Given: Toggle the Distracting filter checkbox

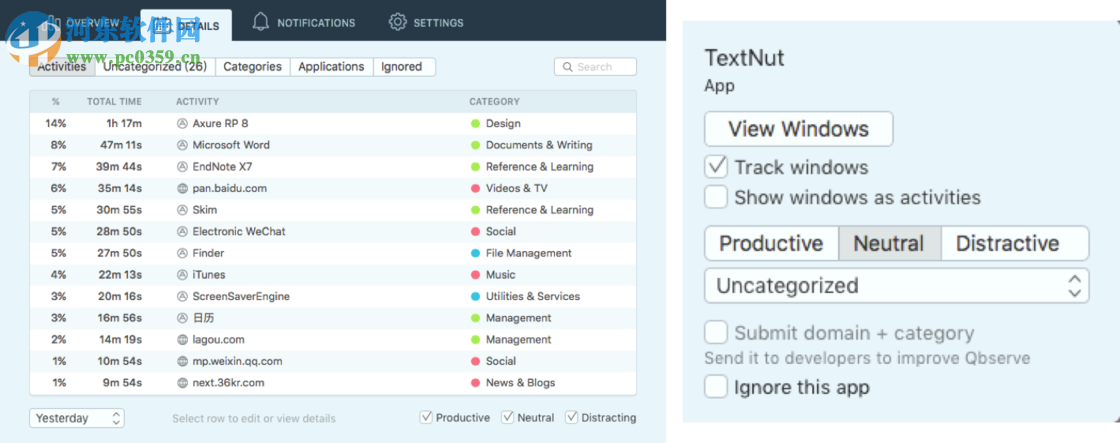Looking at the screenshot, I should [x=572, y=418].
